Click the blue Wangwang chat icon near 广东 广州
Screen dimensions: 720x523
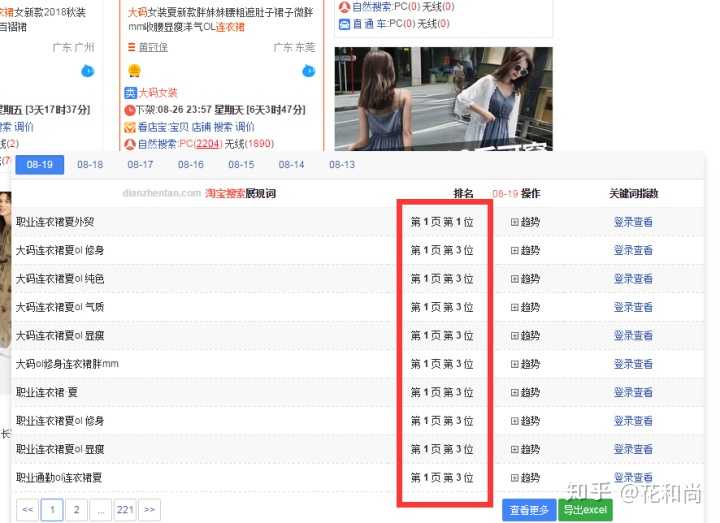[87, 71]
